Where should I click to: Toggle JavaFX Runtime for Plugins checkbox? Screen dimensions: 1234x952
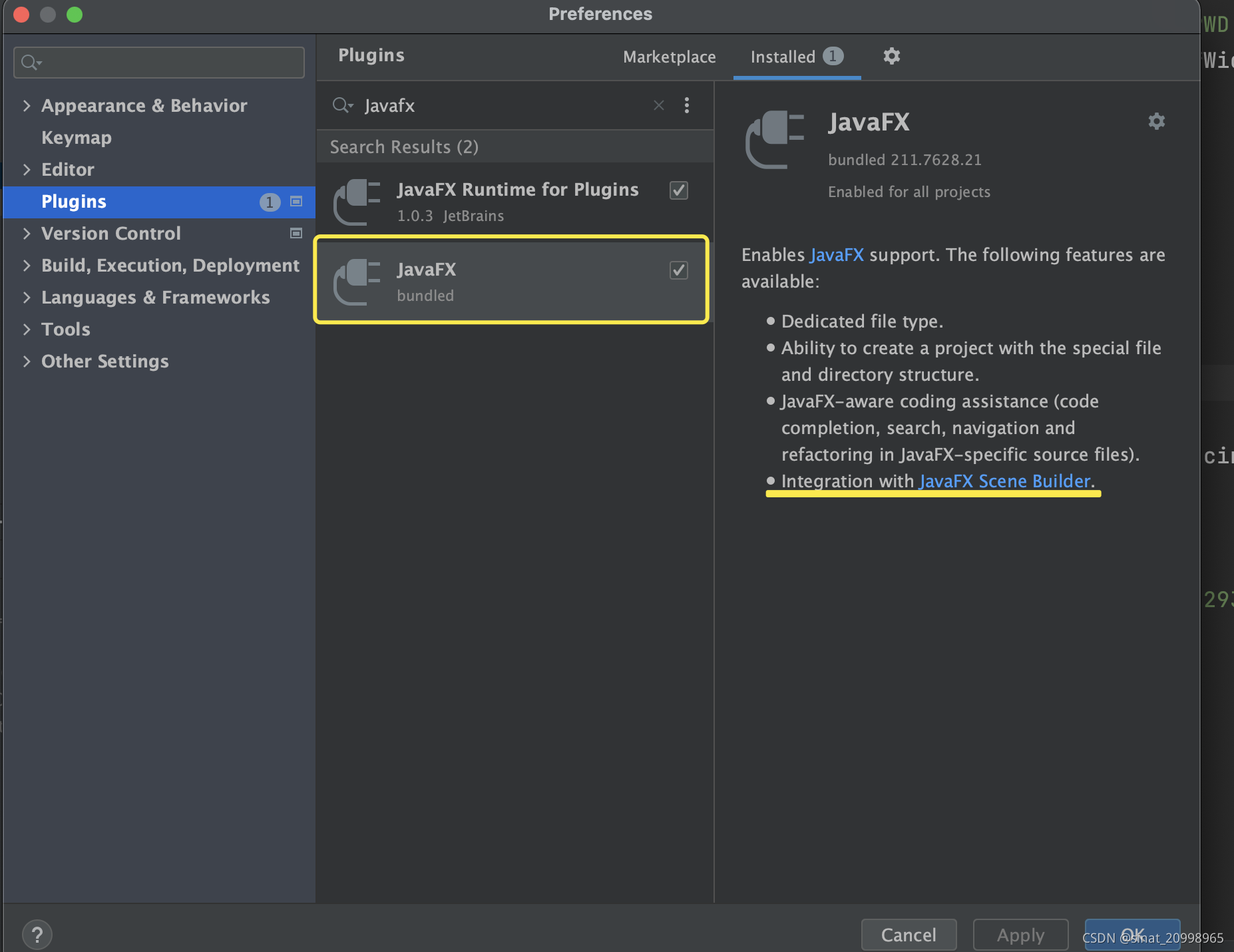click(678, 190)
